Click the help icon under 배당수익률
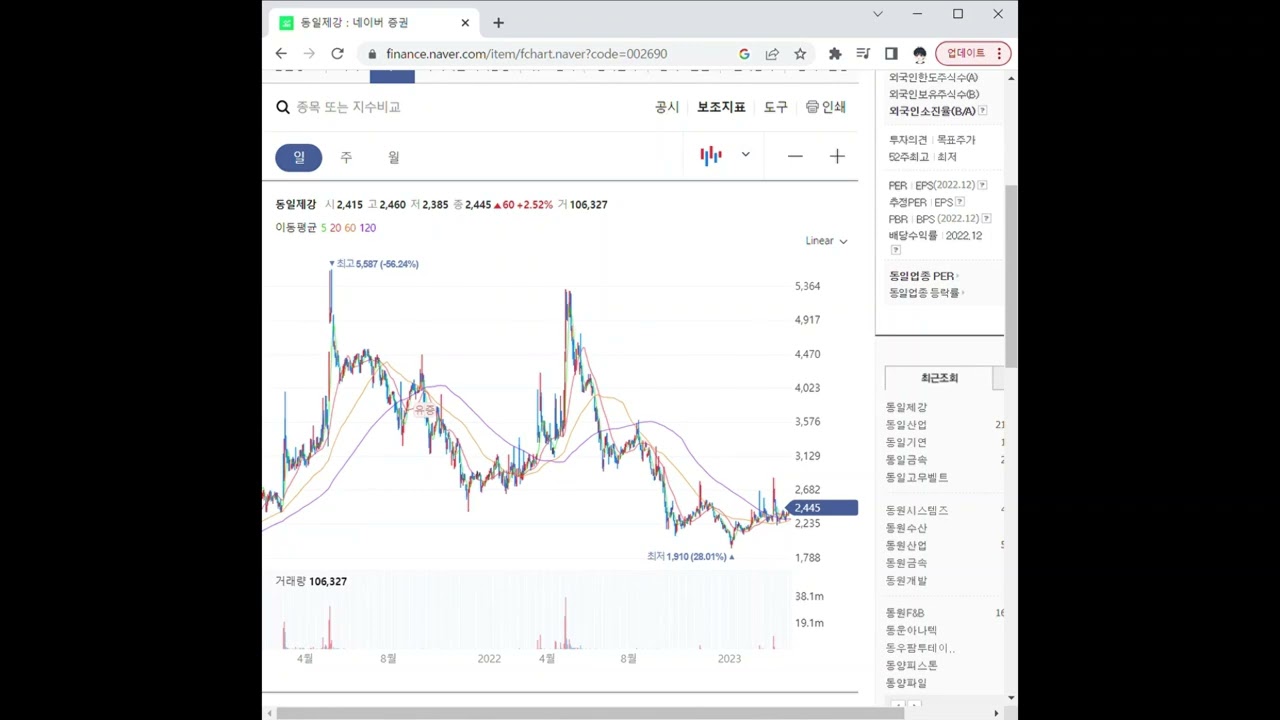The width and height of the screenshot is (1280, 720). [895, 250]
